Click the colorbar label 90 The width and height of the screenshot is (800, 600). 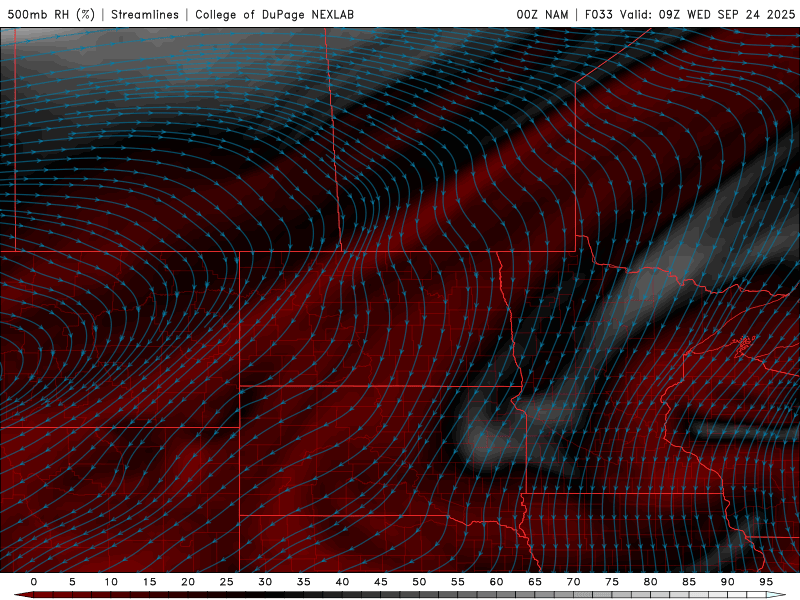(x=728, y=582)
